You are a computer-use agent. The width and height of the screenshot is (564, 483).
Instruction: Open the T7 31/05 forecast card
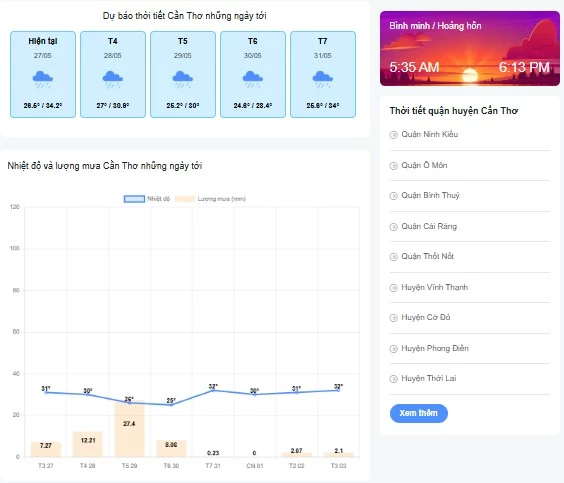coord(323,74)
